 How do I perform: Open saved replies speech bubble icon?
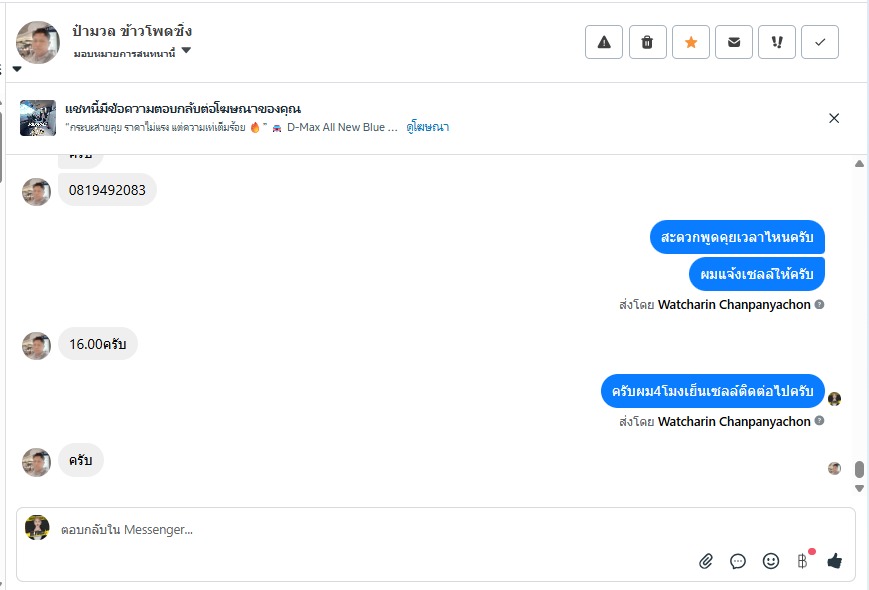point(738,561)
